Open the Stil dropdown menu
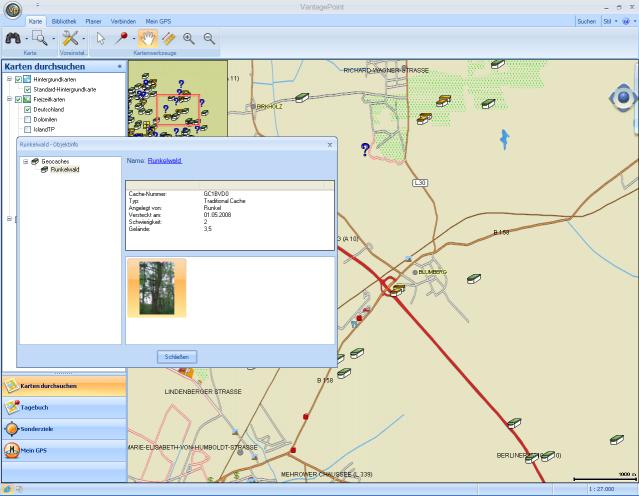639x496 pixels. click(x=608, y=20)
